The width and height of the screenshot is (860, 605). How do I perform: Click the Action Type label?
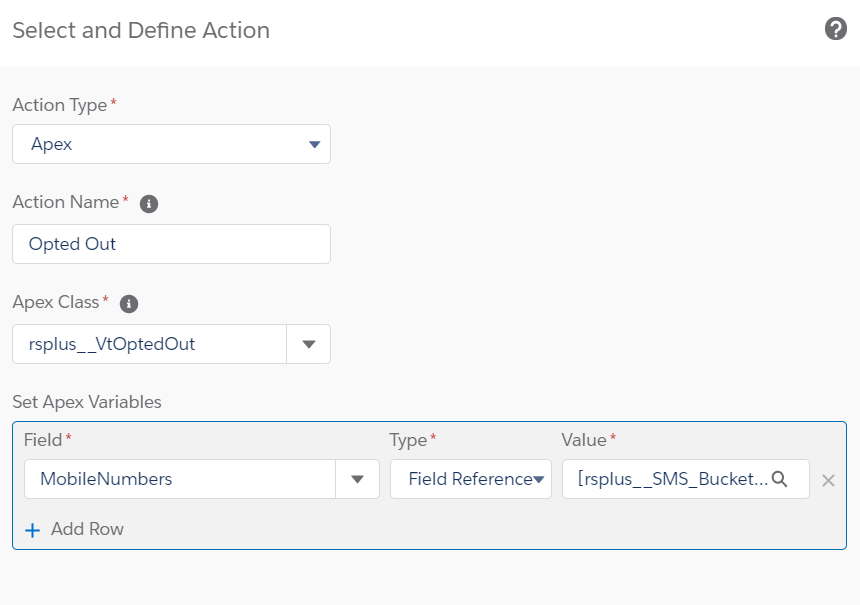point(59,105)
